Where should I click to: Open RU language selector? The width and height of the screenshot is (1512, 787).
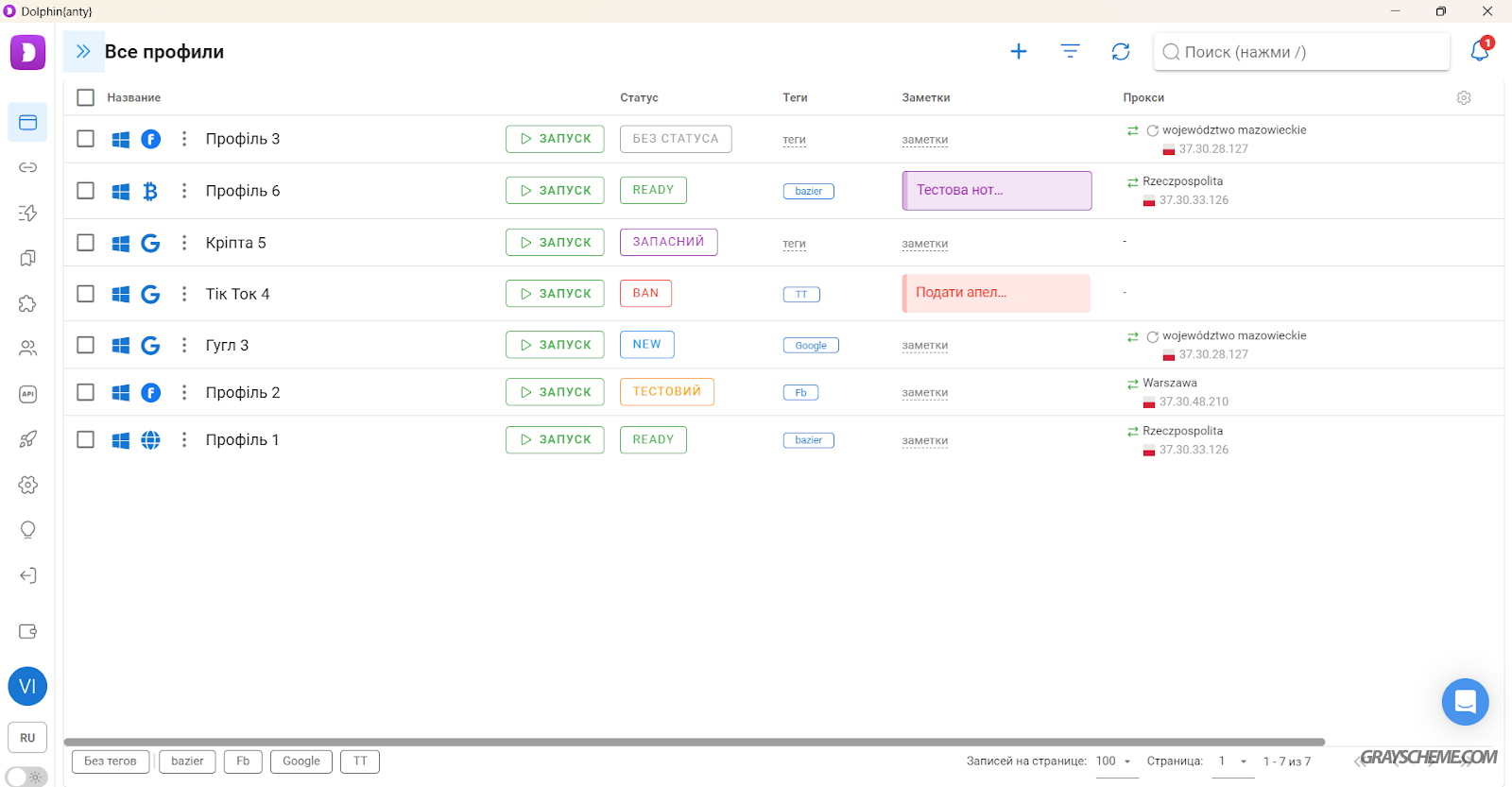(x=27, y=738)
